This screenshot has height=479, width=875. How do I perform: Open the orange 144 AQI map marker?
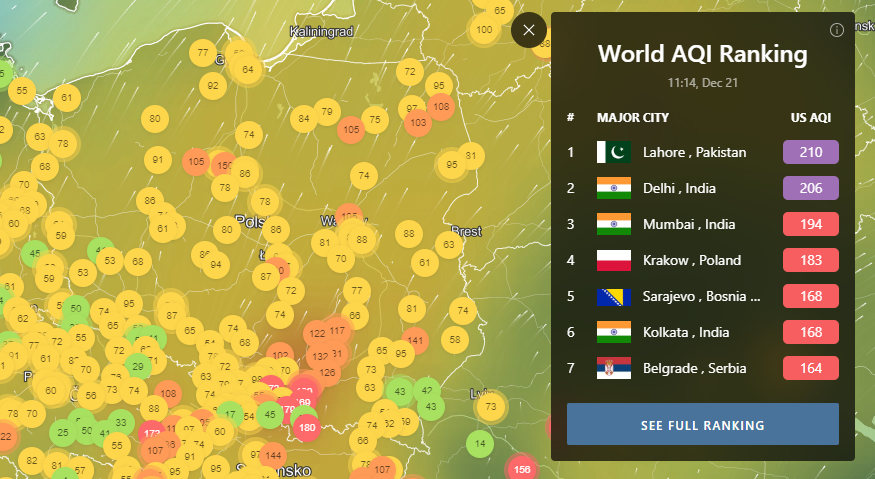click(x=273, y=456)
